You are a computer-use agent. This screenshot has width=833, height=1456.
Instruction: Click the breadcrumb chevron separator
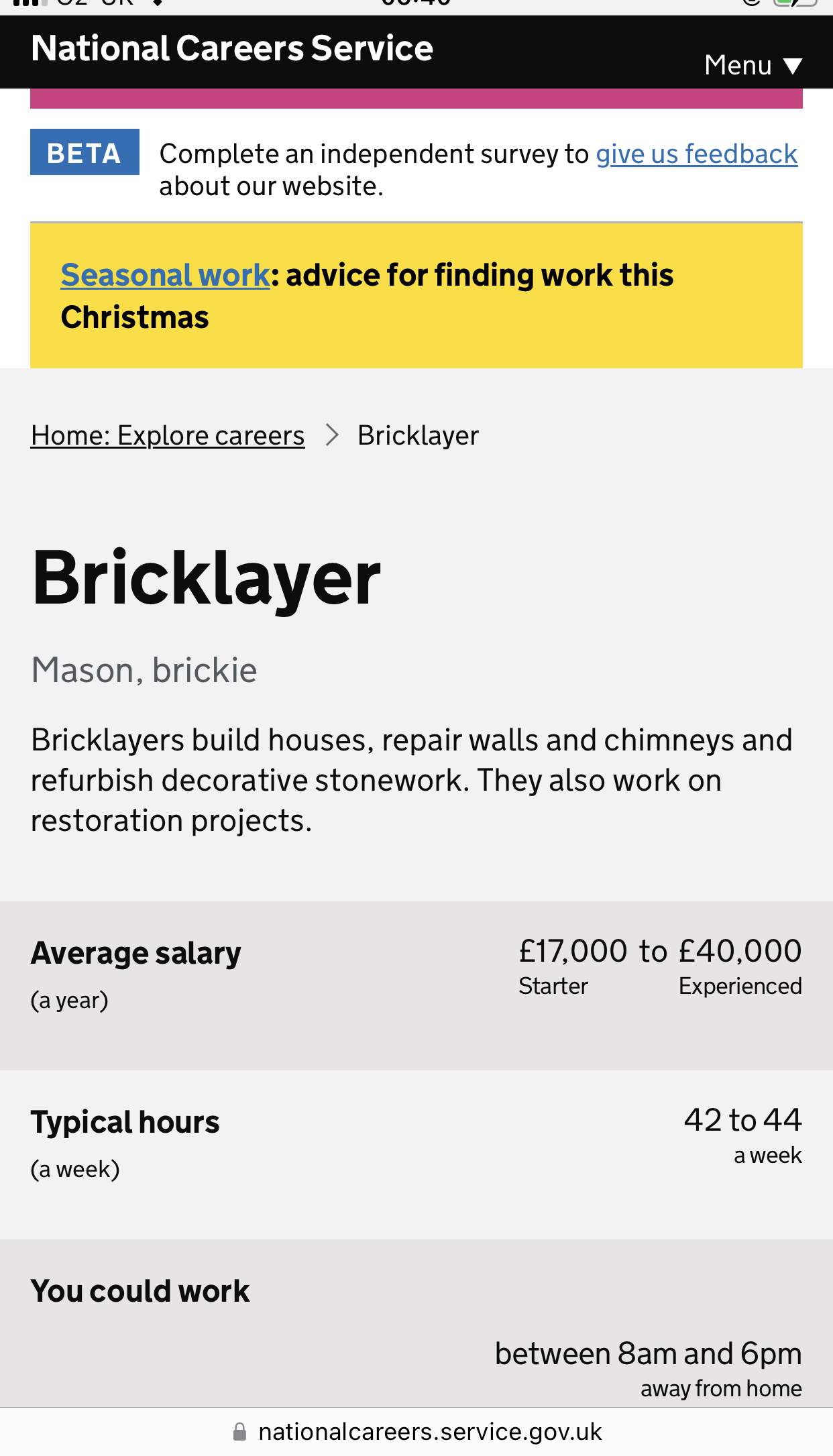click(x=331, y=435)
